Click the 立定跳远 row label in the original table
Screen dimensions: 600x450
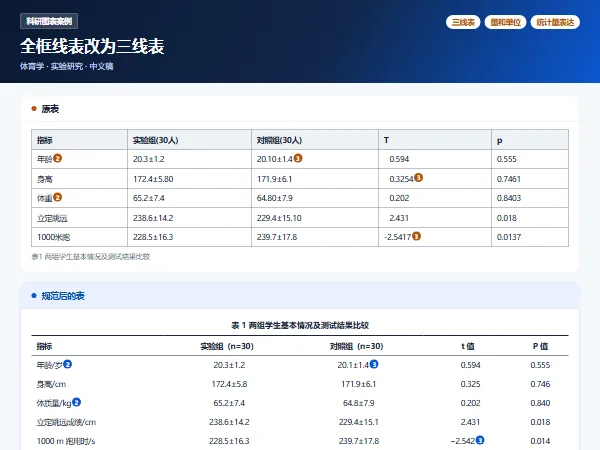pos(52,218)
